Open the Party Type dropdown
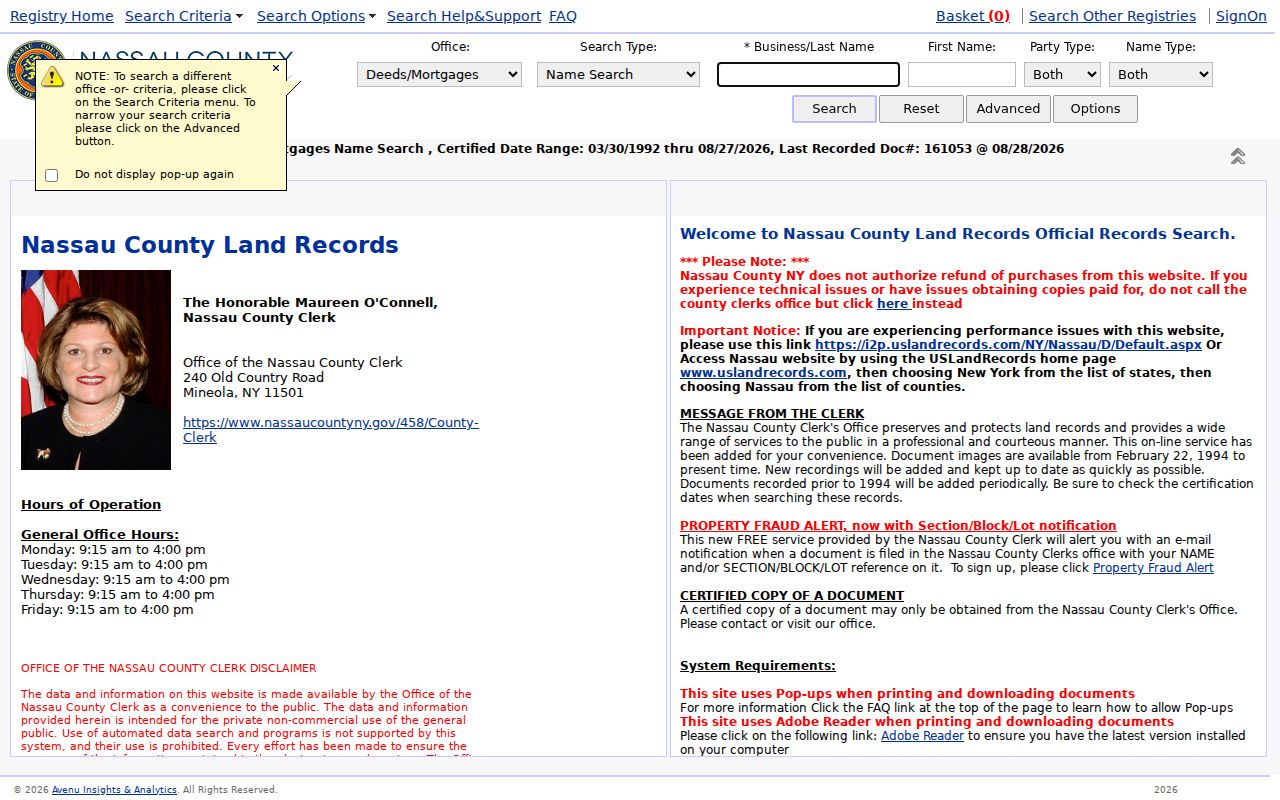Image resolution: width=1280 pixels, height=800 pixels. pos(1062,74)
